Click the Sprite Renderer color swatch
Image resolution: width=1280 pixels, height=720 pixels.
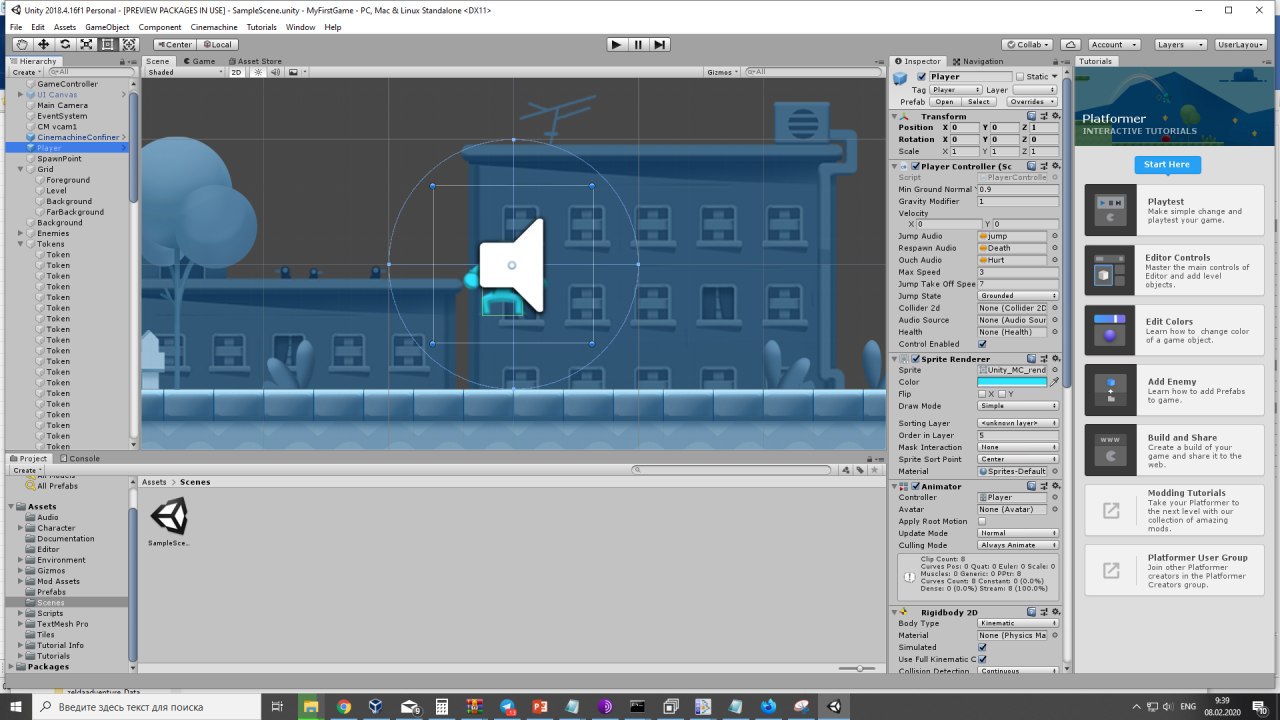(1012, 382)
